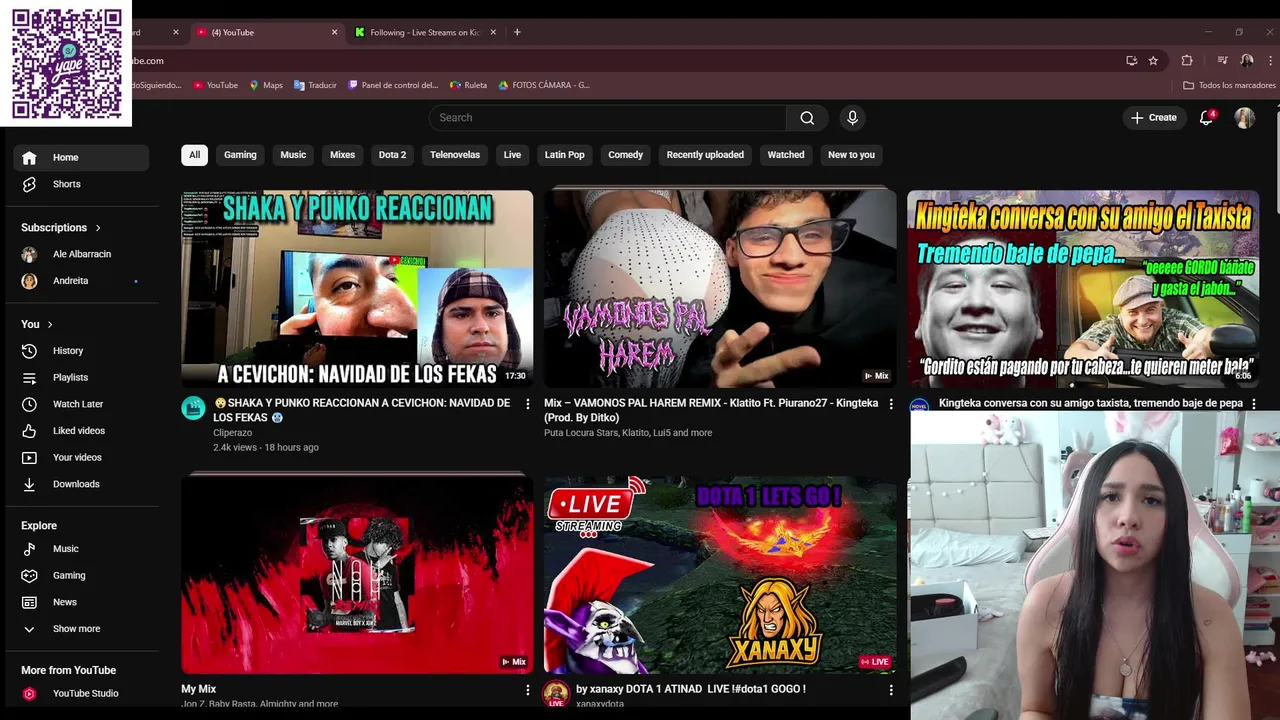Open options menu for VAMONOS PAL HAREM mix
Image resolution: width=1280 pixels, height=720 pixels.
(891, 404)
